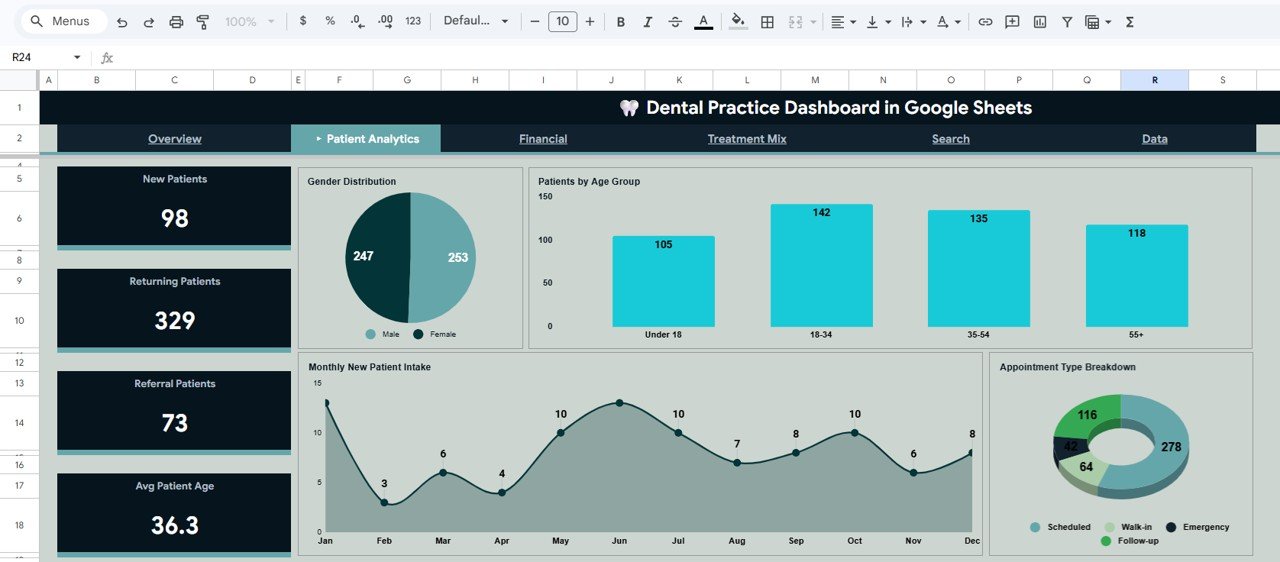Click the 55+ age group bar

click(x=1137, y=276)
